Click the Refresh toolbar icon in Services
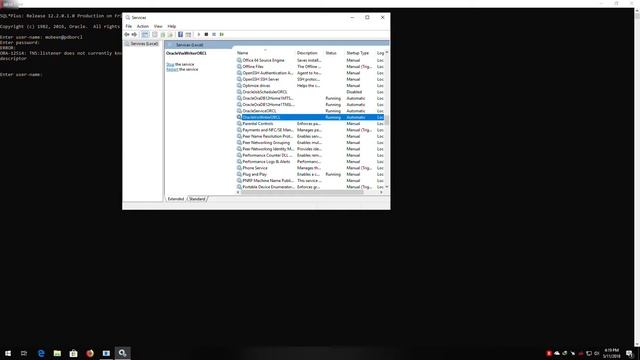 point(163,35)
